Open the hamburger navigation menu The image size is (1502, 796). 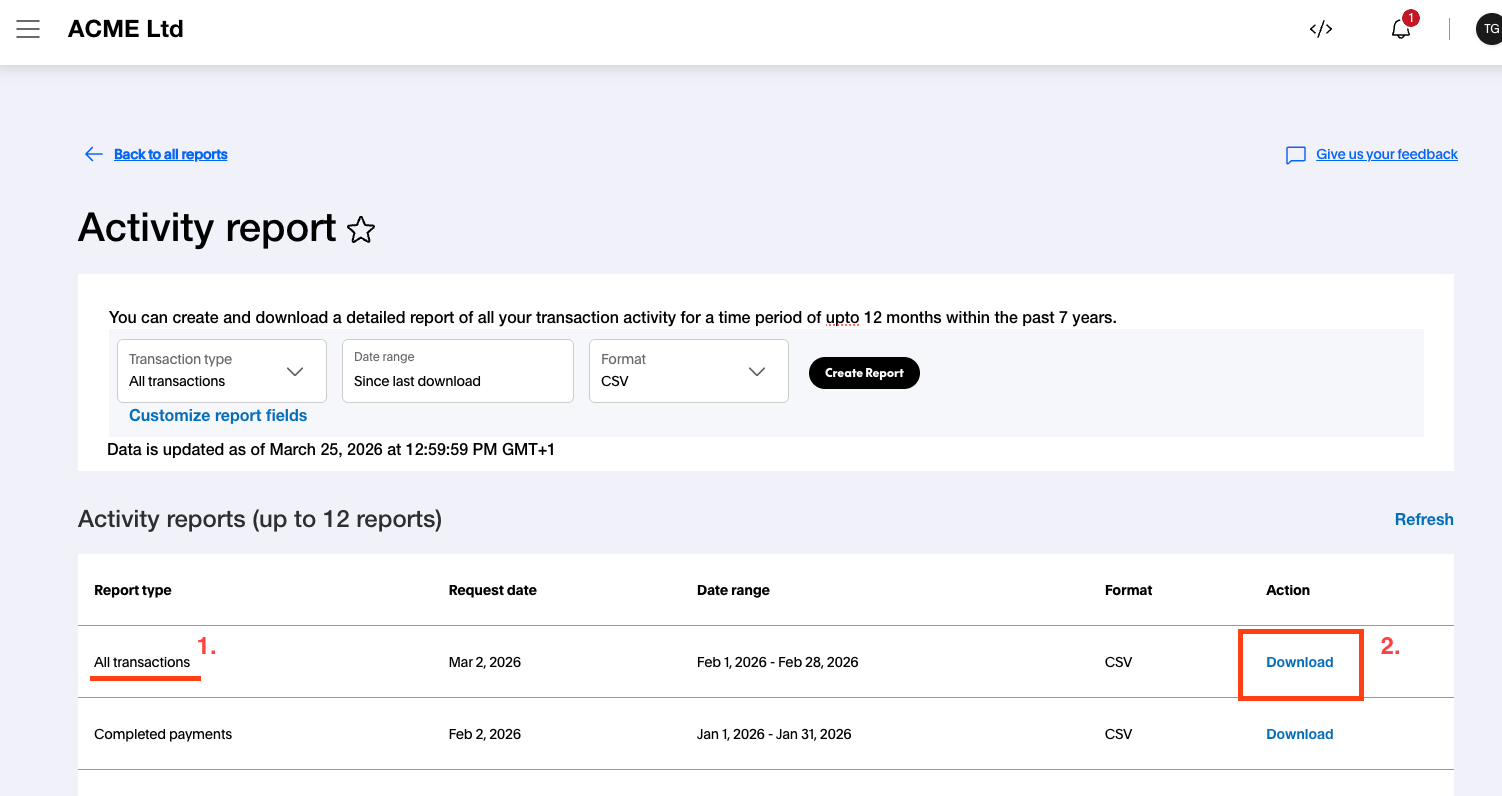[x=28, y=28]
